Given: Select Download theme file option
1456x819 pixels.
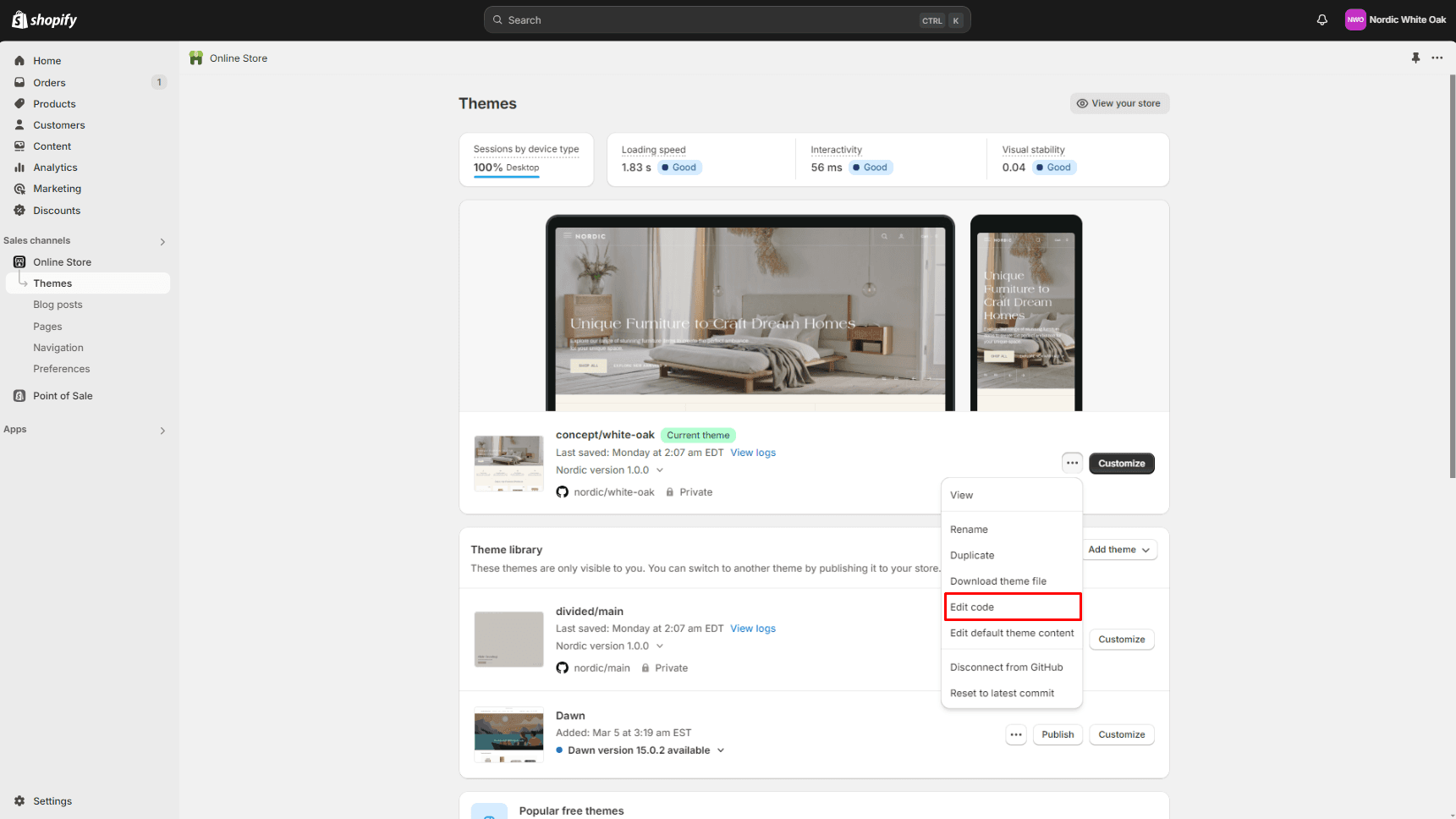Looking at the screenshot, I should pyautogui.click(x=997, y=581).
